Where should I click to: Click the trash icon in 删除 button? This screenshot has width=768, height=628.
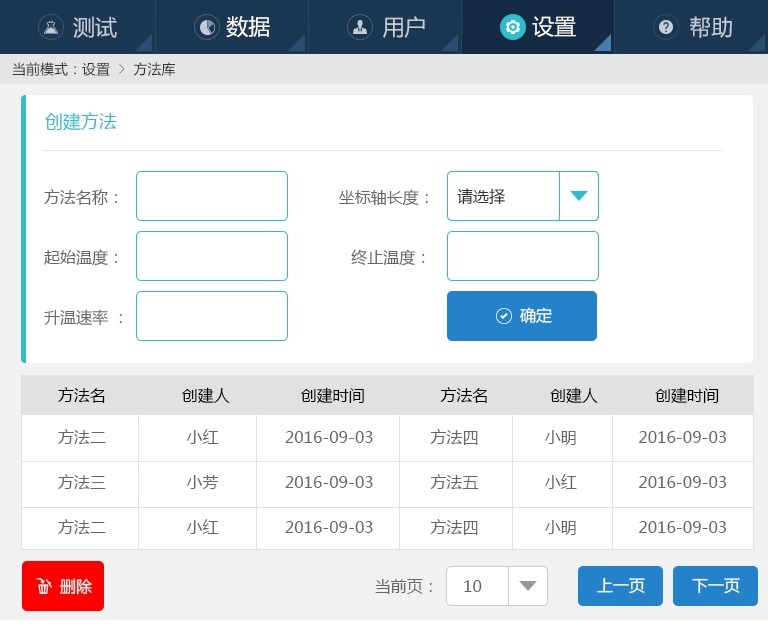[x=44, y=587]
